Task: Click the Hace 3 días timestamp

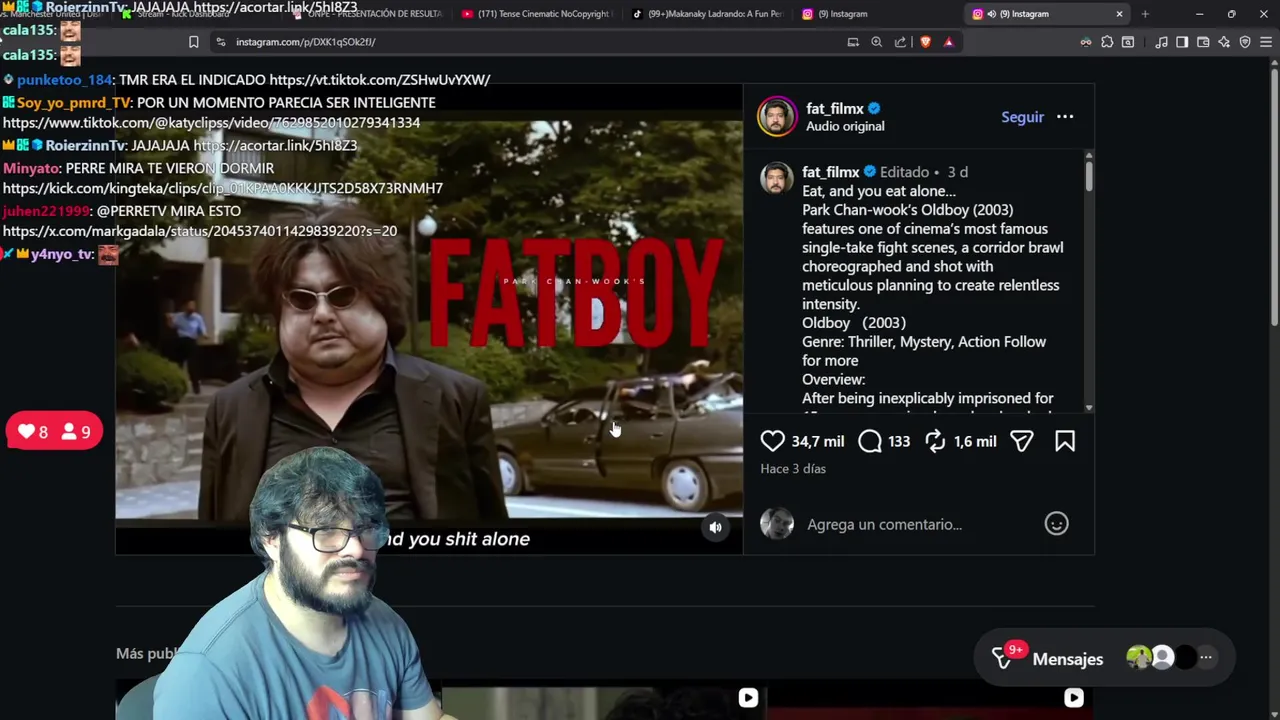Action: (793, 469)
